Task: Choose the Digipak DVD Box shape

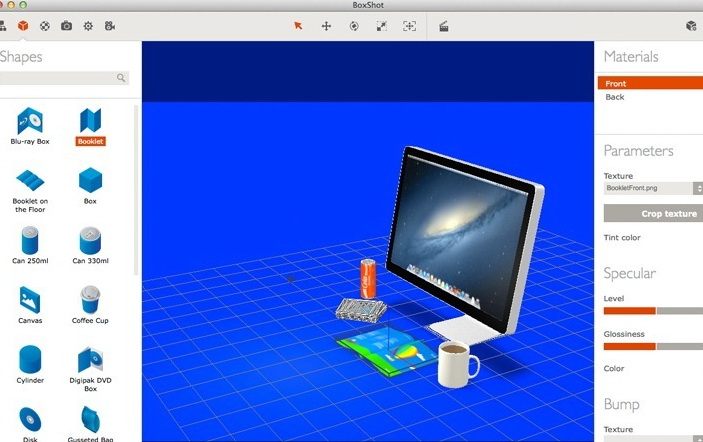Action: 91,369
